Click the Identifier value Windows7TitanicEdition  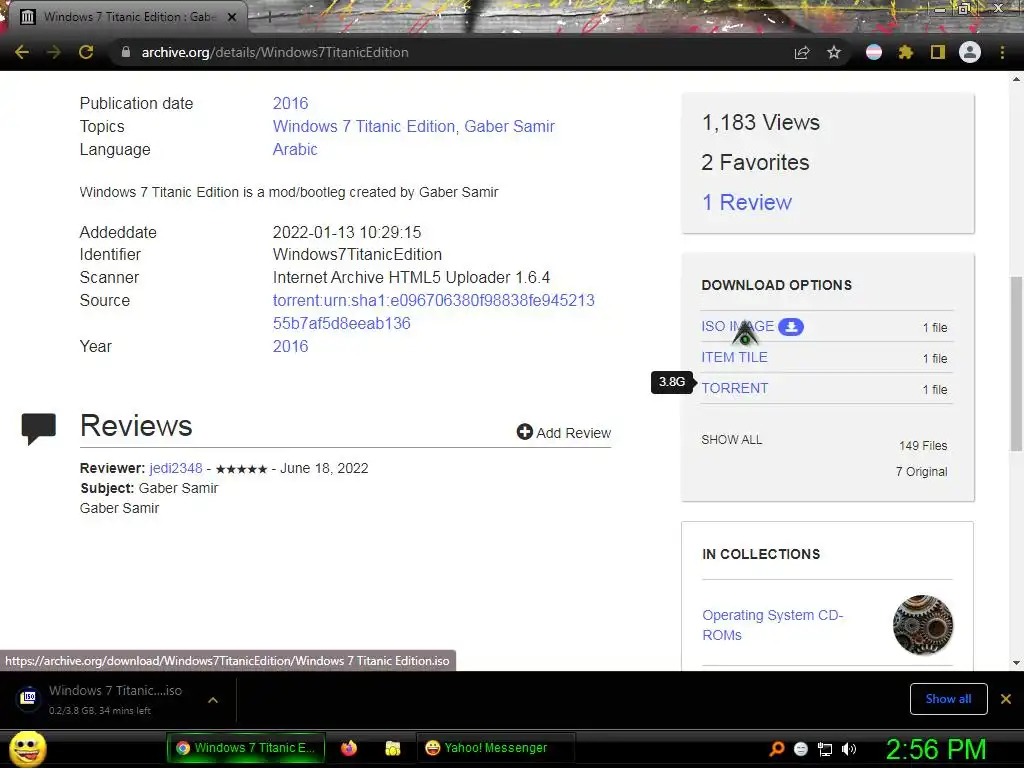[357, 254]
